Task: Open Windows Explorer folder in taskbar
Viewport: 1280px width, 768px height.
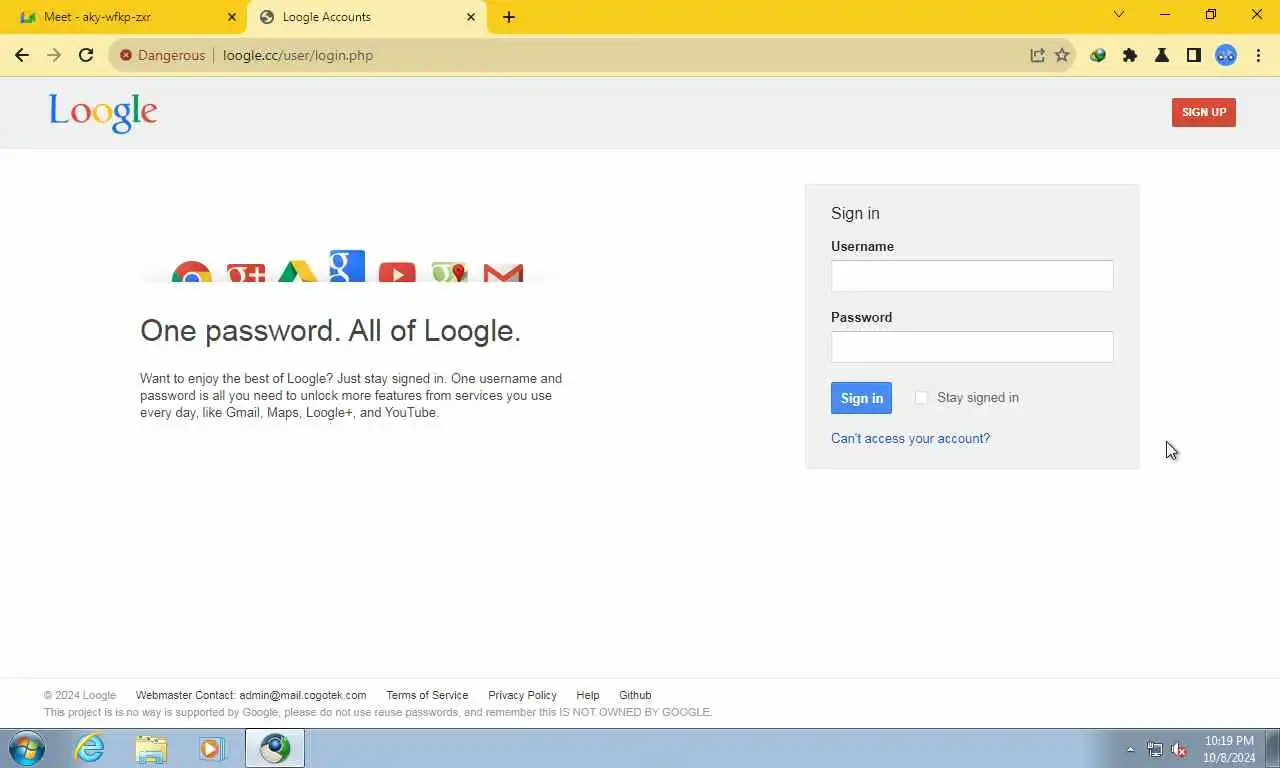Action: coord(151,748)
